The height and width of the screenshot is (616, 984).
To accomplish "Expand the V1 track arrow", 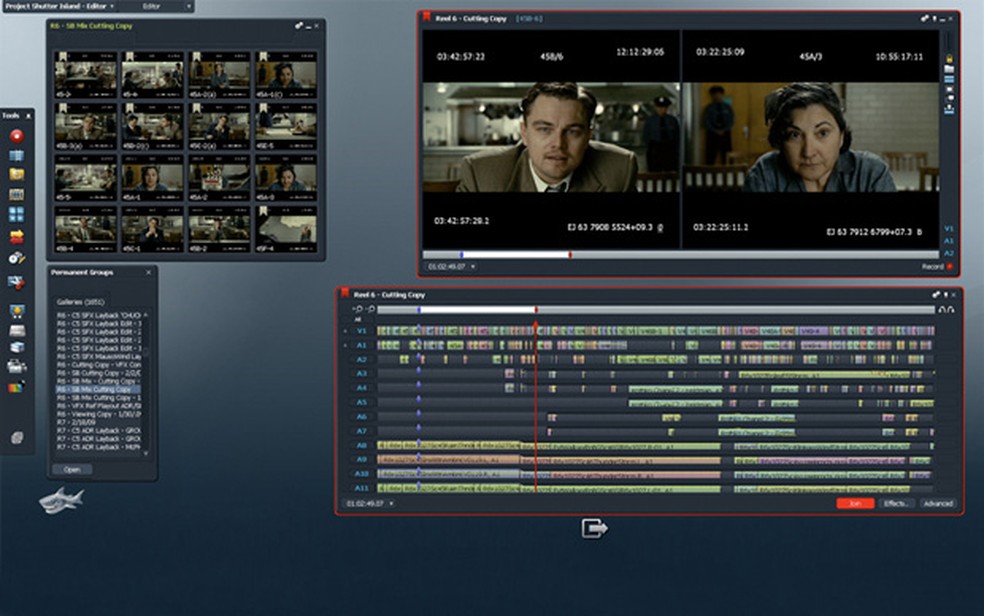I will pos(345,331).
